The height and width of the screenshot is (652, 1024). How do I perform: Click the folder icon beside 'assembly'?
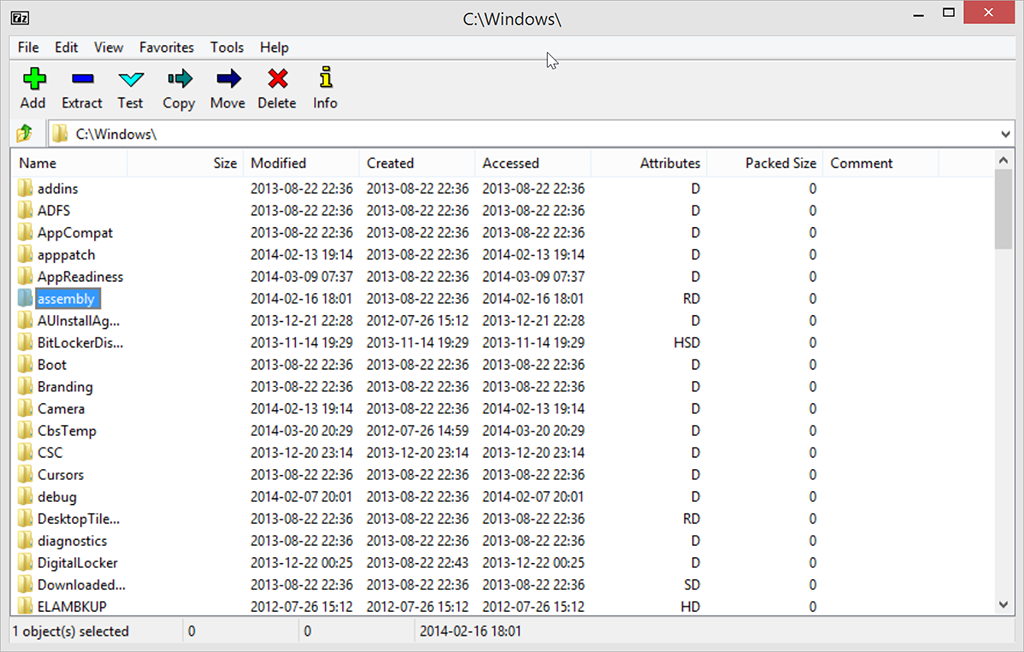coord(23,298)
